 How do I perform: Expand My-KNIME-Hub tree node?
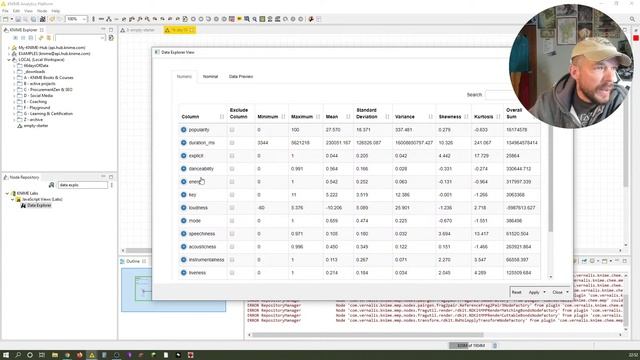click(9, 48)
